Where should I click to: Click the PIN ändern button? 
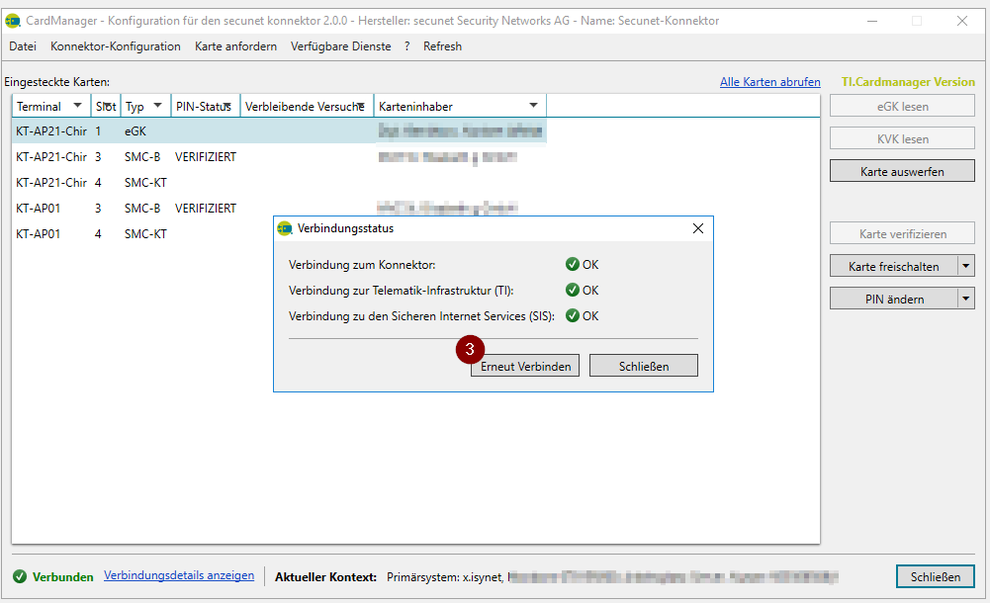pos(894,299)
